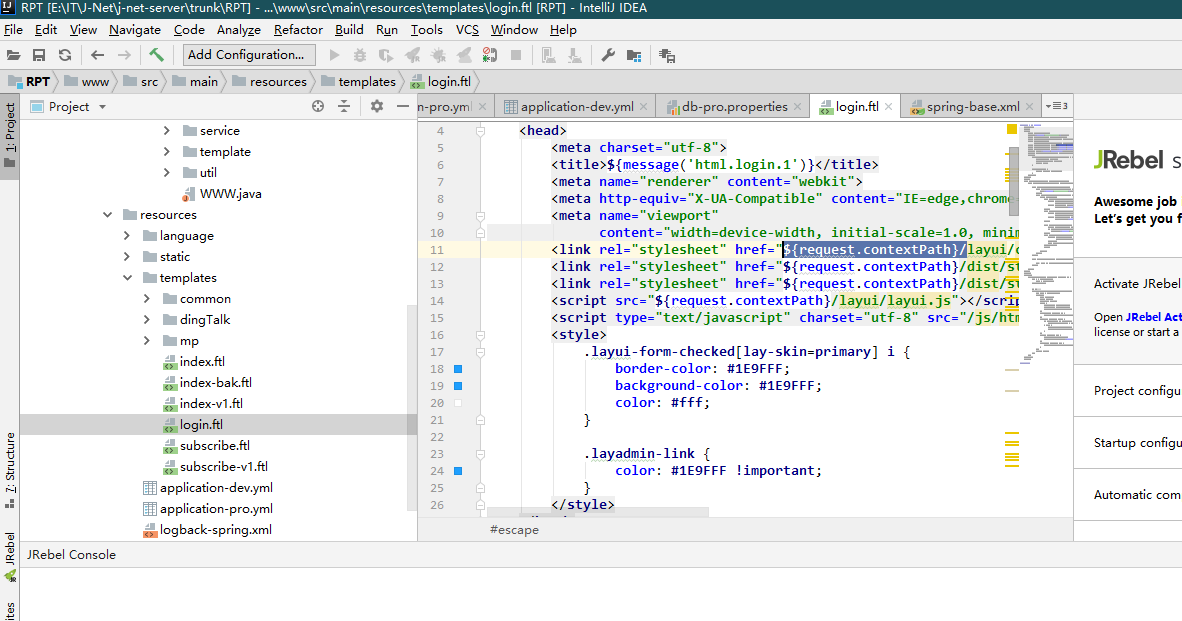Collapse all nodes in the Project panel
Image resolution: width=1182 pixels, height=621 pixels.
tap(345, 105)
